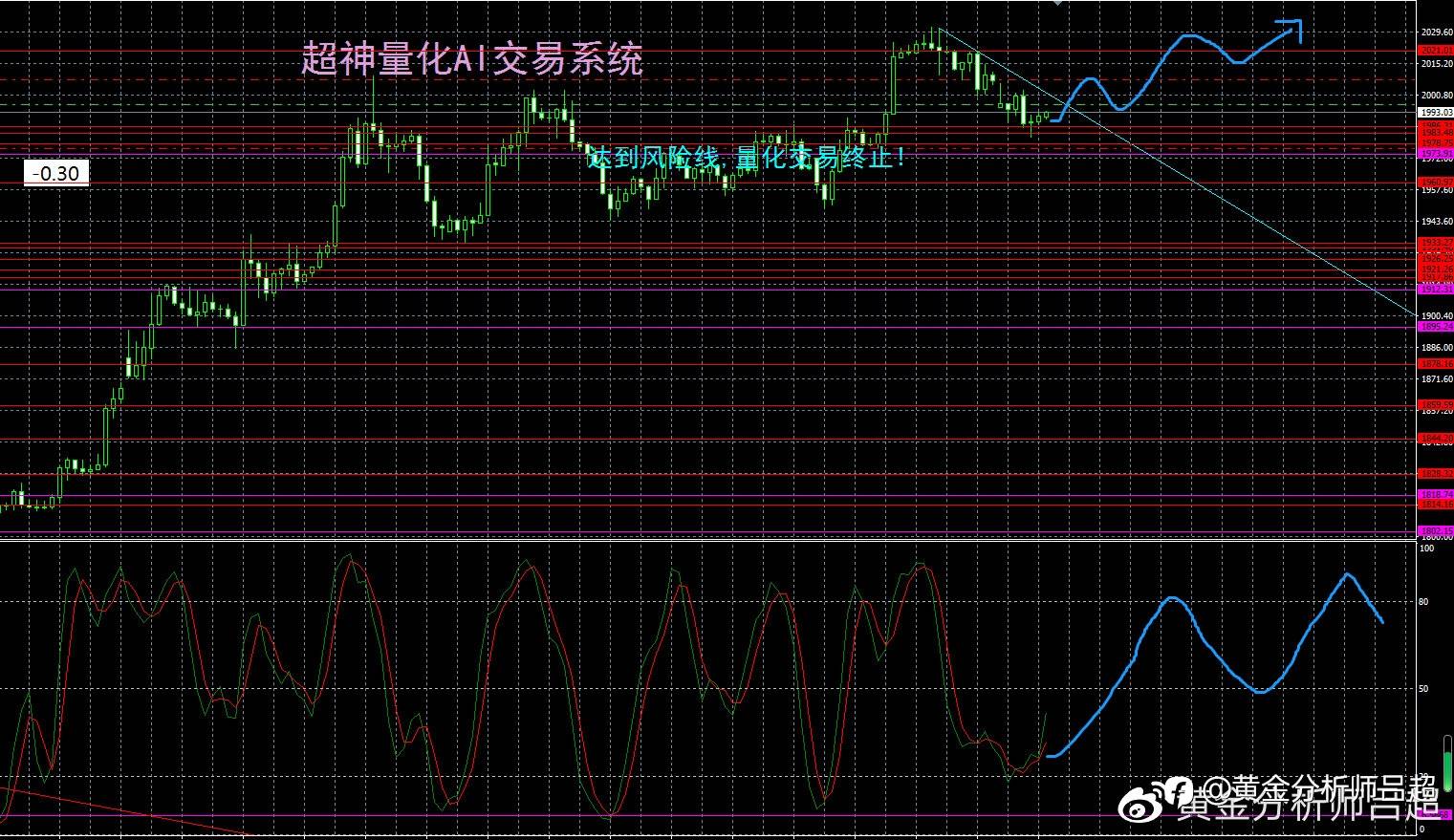Select the magenta 1973.91 level label

tap(1436, 153)
